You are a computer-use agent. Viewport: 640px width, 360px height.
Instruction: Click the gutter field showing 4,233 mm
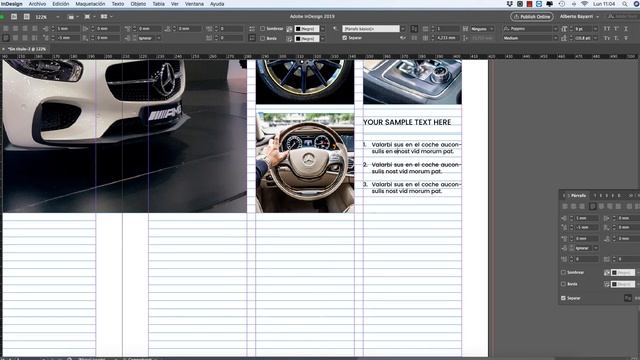pyautogui.click(x=447, y=38)
